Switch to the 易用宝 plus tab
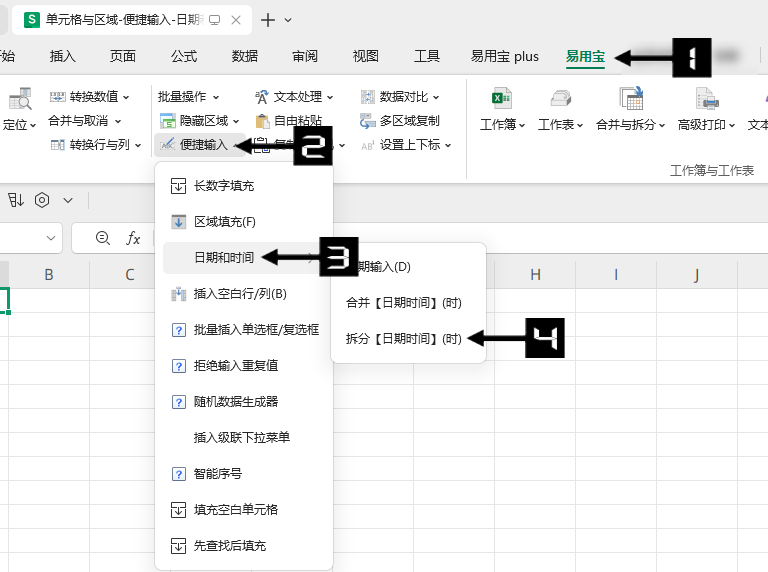The image size is (768, 572). (505, 56)
